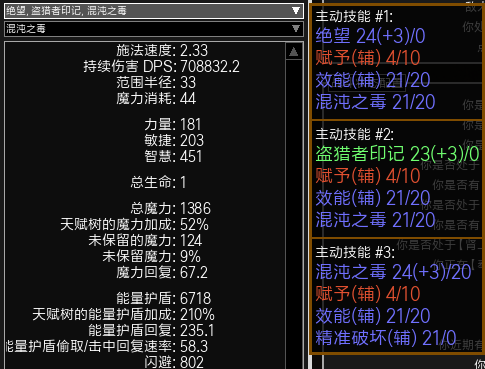Select 效能(辅) 21/20 in skill #1

(x=373, y=80)
